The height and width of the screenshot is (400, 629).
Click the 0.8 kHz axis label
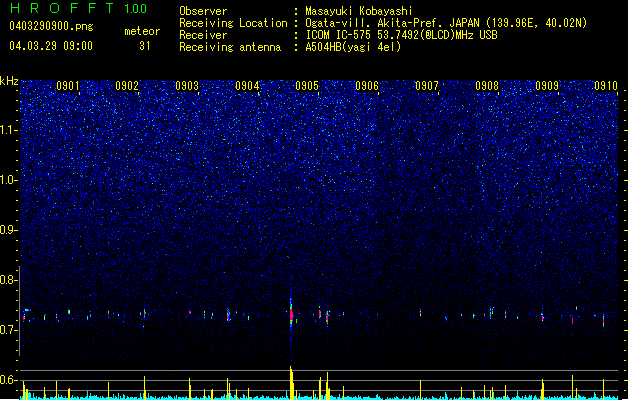pos(9,280)
